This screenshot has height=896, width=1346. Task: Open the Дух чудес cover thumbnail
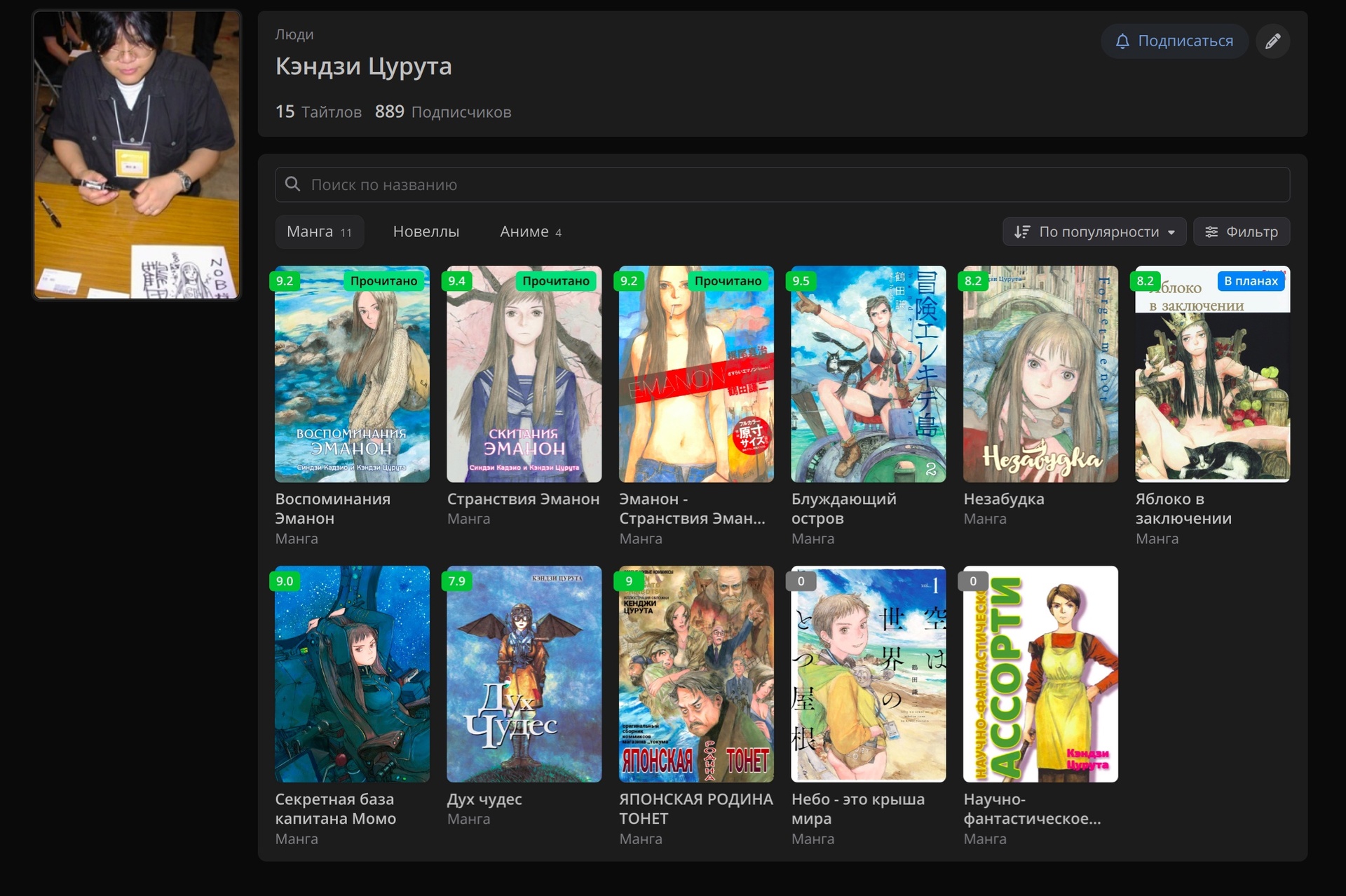tap(524, 674)
